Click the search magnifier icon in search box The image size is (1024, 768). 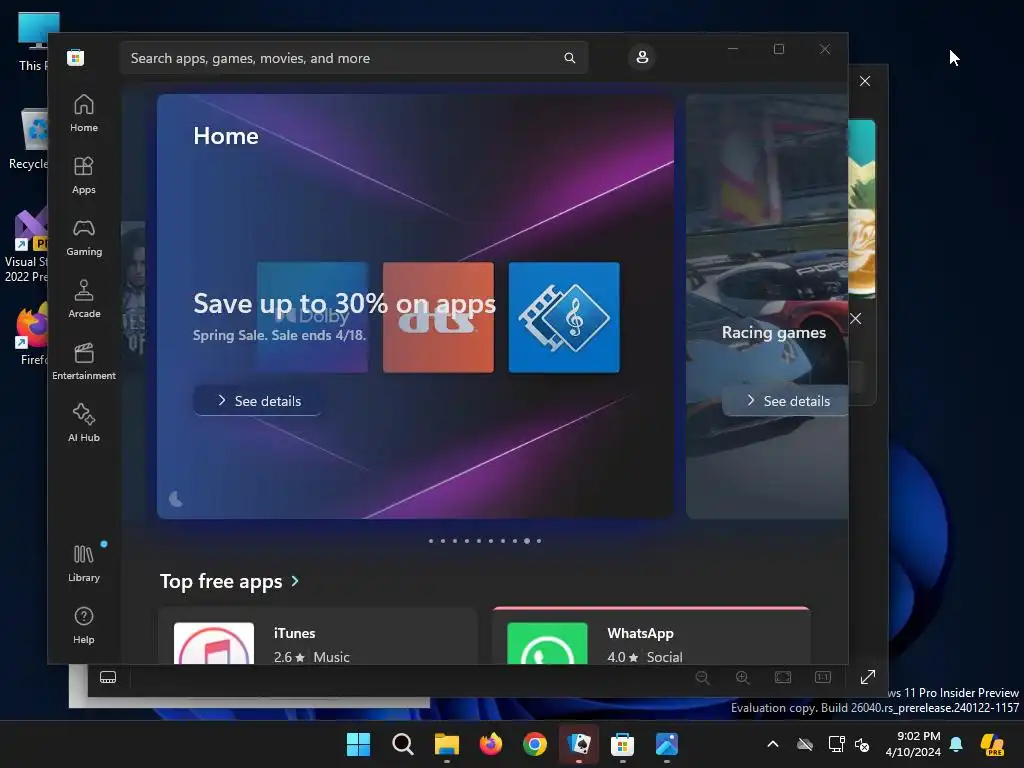click(x=569, y=58)
